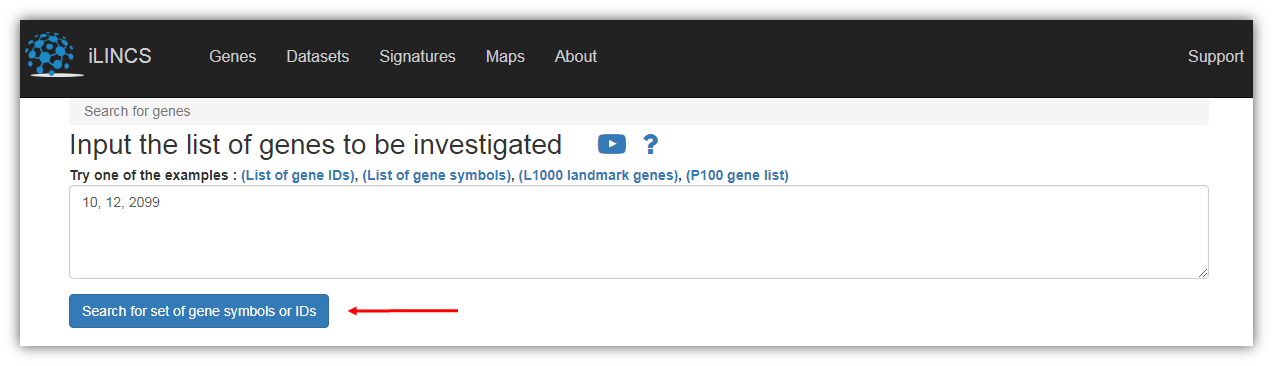Load the List of gene symbols example
This screenshot has height=366, width=1273.
pyautogui.click(x=436, y=175)
